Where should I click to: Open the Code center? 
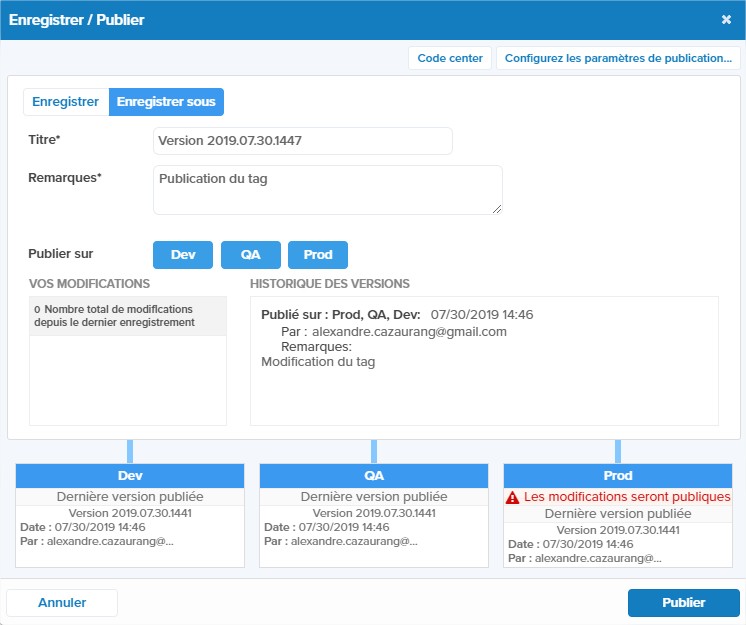(x=450, y=58)
